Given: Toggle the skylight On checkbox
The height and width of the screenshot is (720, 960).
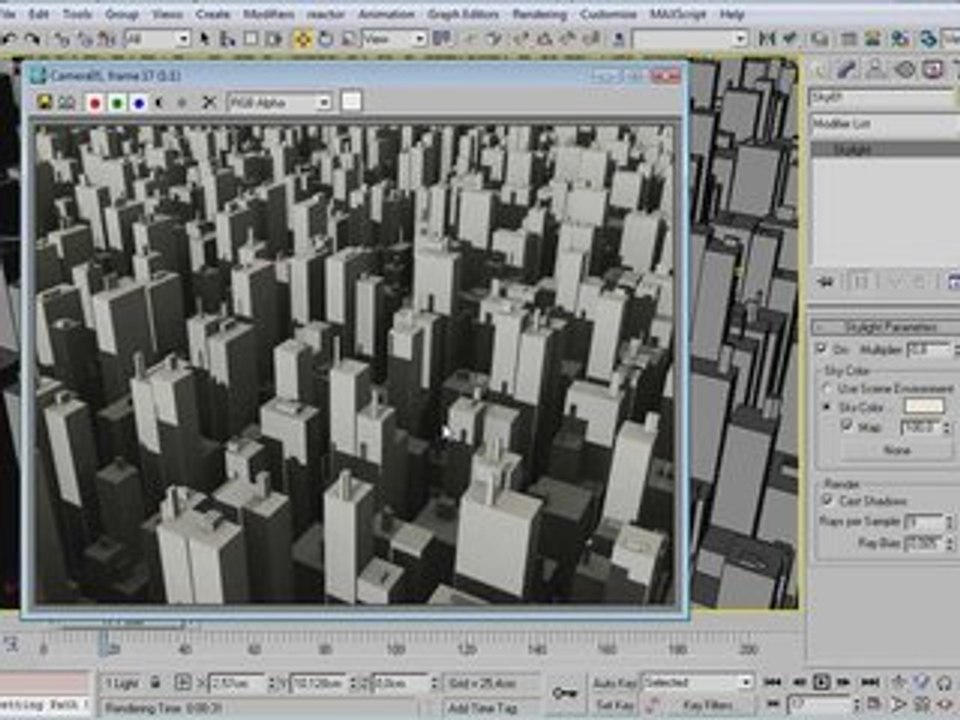Looking at the screenshot, I should [x=822, y=348].
